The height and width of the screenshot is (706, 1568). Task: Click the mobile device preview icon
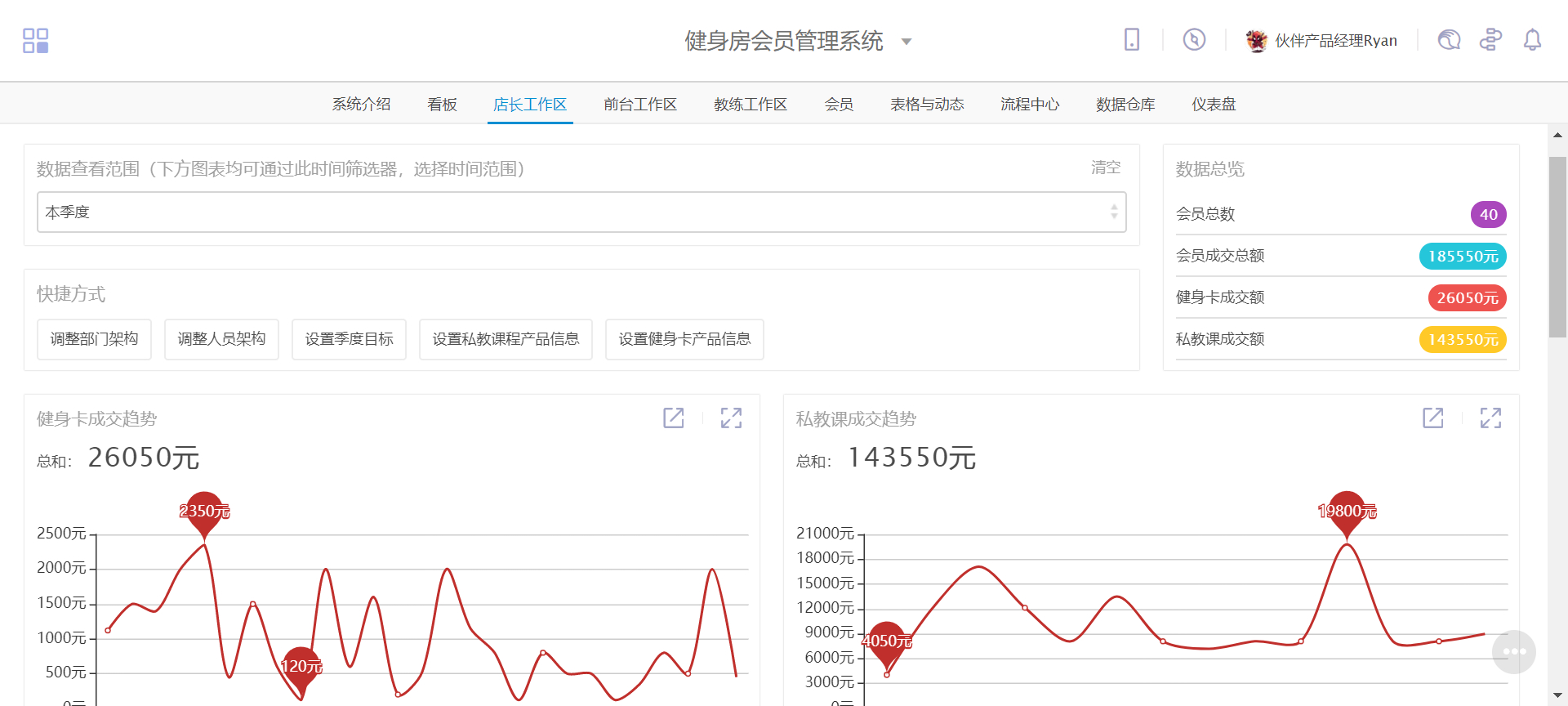1131,40
